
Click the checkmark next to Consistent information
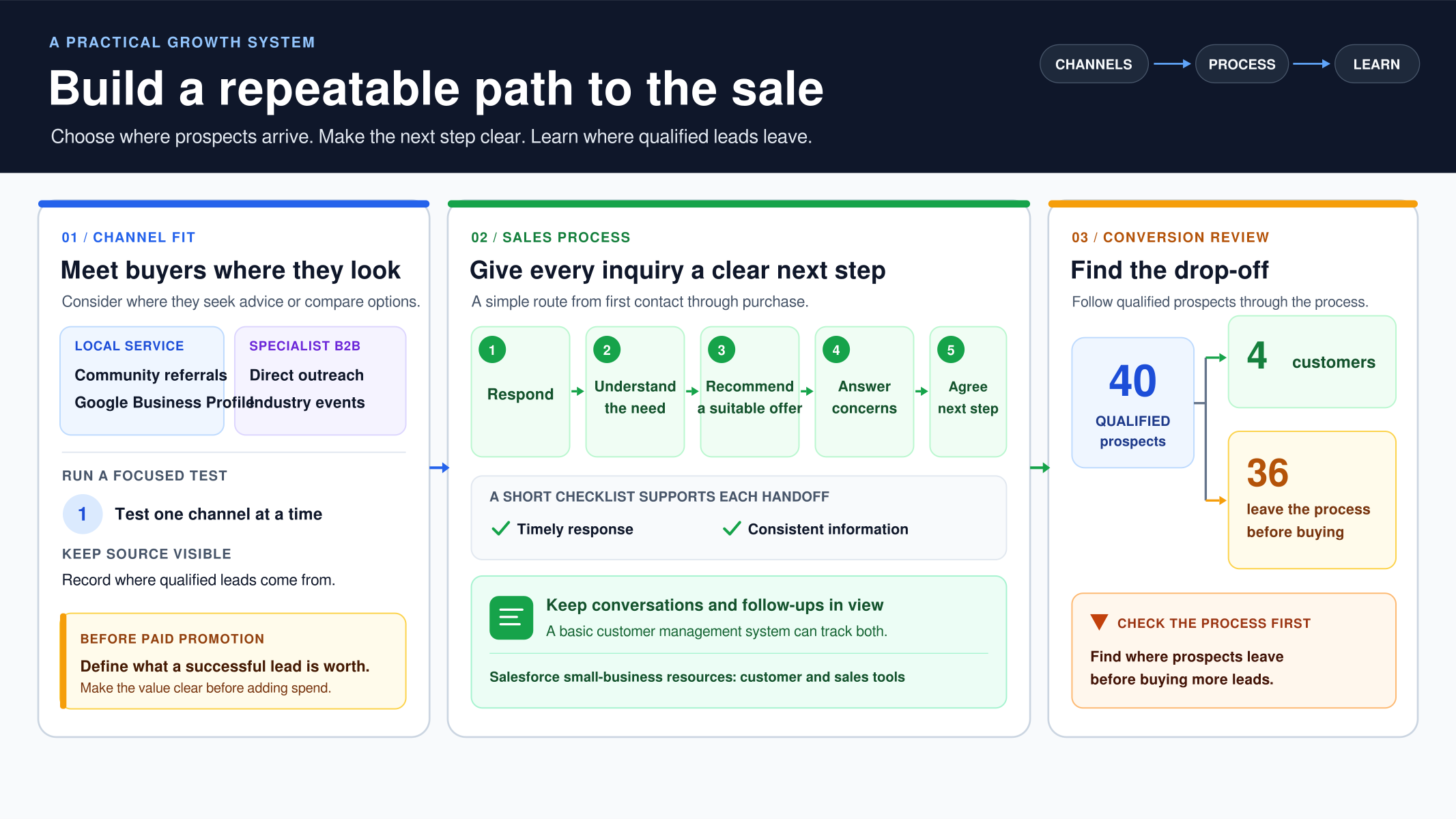732,529
